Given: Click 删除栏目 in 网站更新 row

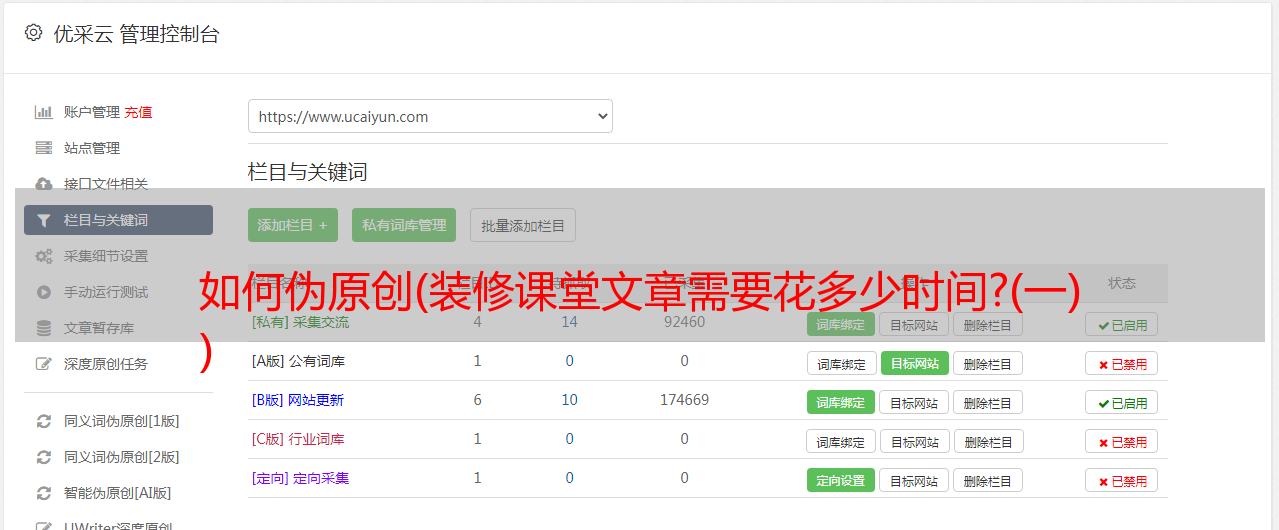Looking at the screenshot, I should [x=988, y=402].
